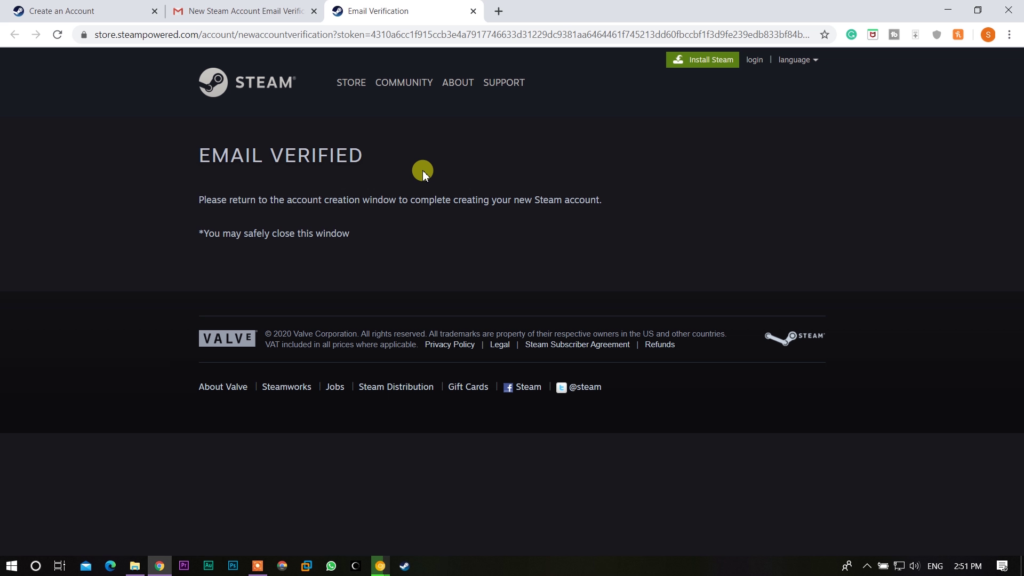
Task: Click the shield extension icon
Action: tap(936, 35)
